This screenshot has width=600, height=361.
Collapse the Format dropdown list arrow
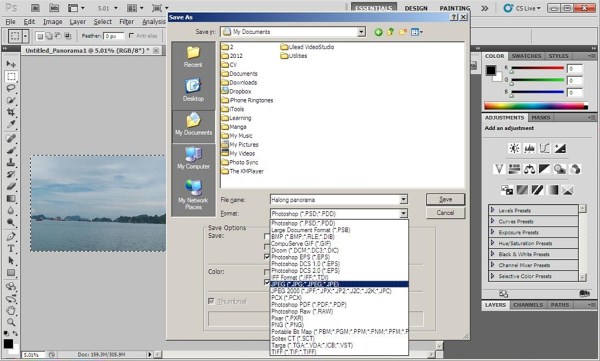[403, 213]
